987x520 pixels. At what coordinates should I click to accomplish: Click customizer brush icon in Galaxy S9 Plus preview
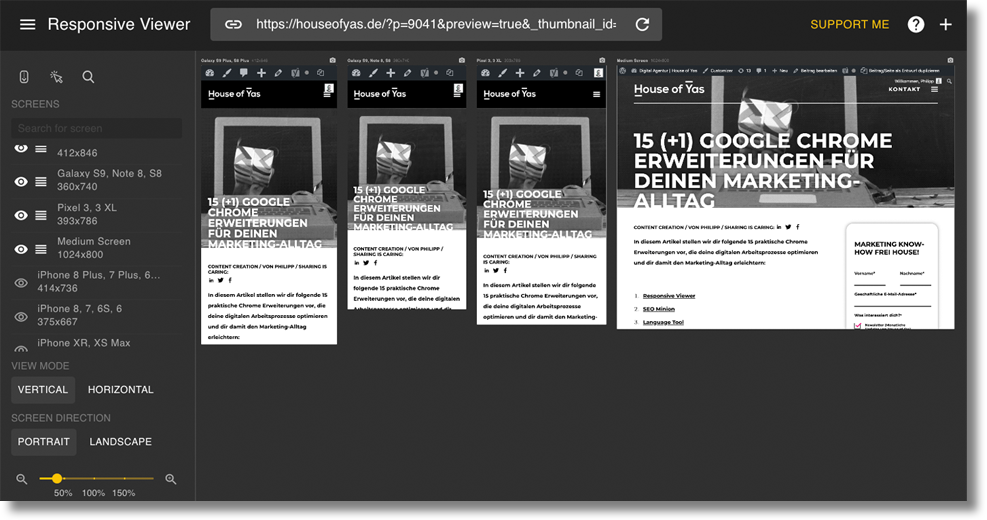pyautogui.click(x=227, y=73)
